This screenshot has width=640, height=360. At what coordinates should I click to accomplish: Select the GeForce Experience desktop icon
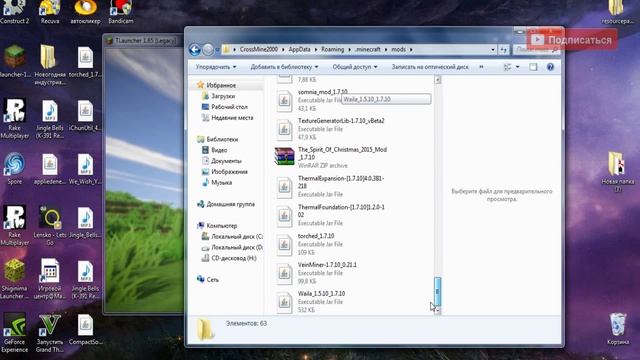pos(14,333)
